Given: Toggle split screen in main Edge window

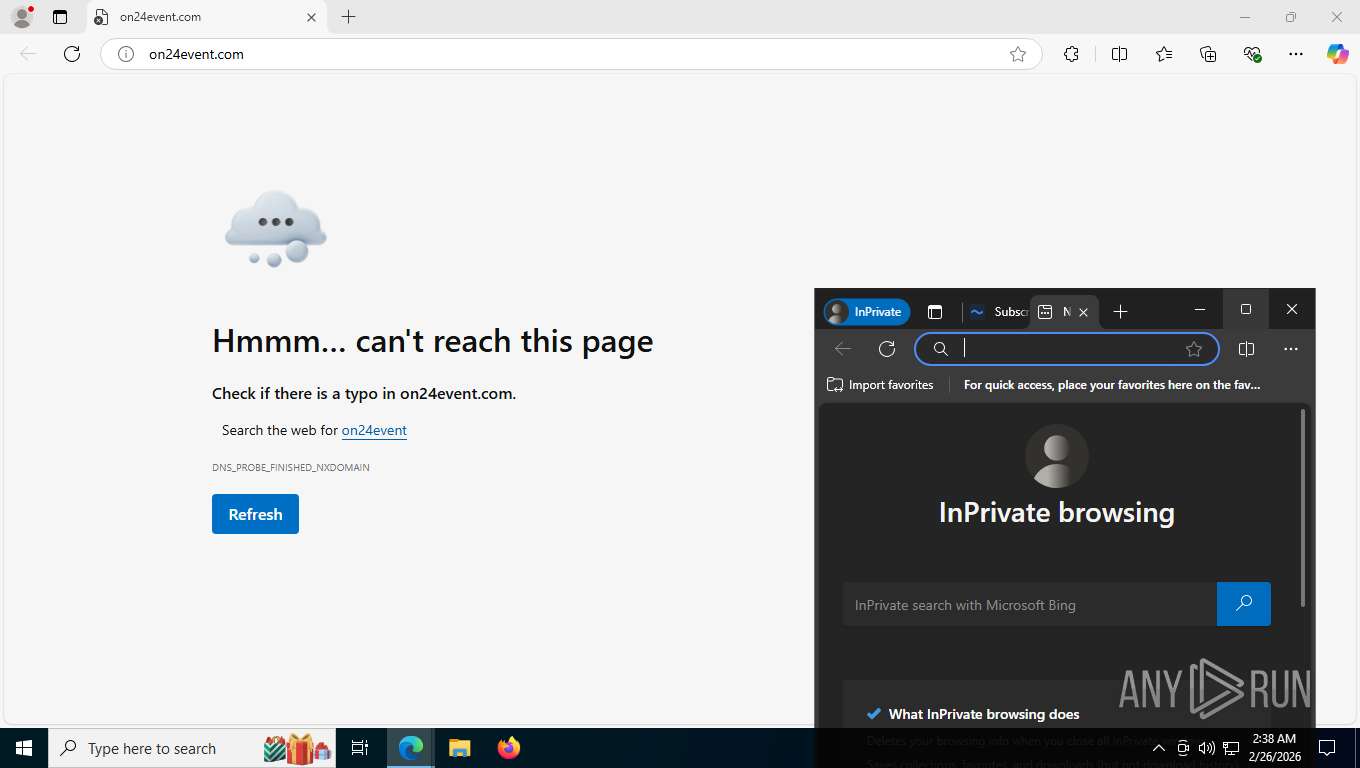Looking at the screenshot, I should point(1119,54).
